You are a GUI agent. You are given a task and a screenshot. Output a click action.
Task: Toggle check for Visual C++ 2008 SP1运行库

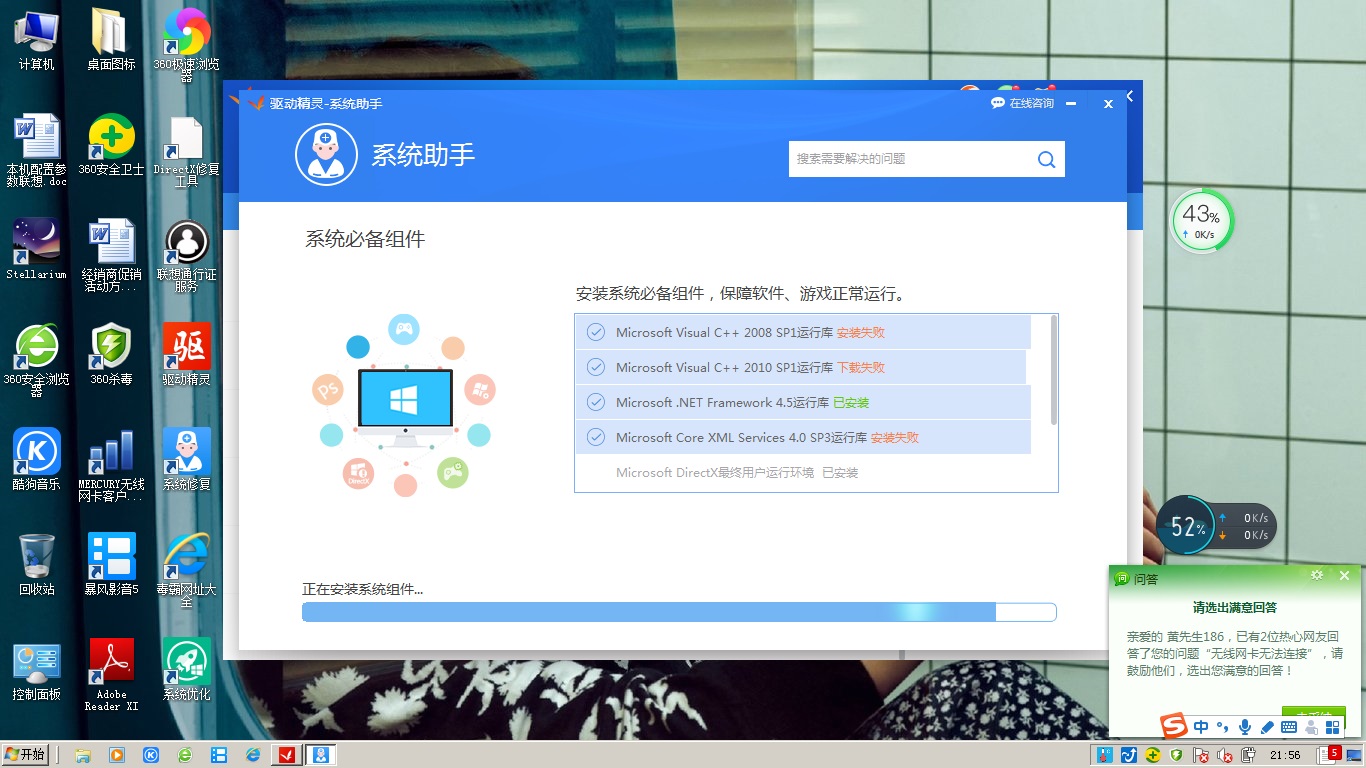[x=596, y=333]
